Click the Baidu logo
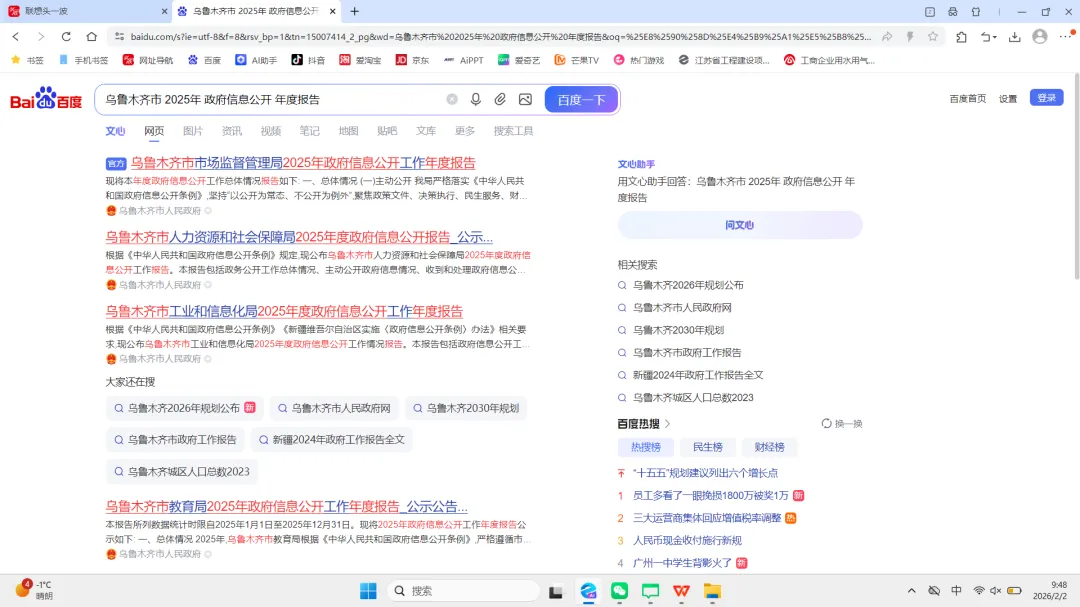 click(46, 99)
